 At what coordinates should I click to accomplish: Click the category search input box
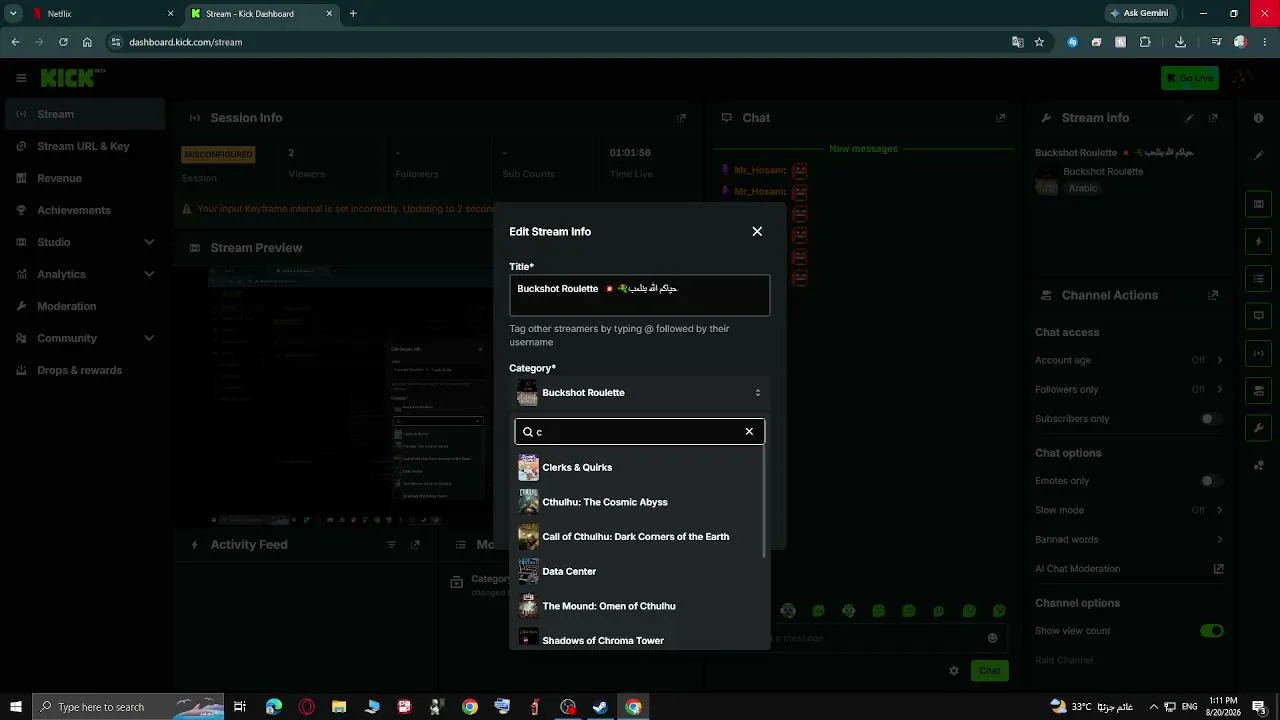pyautogui.click(x=639, y=432)
